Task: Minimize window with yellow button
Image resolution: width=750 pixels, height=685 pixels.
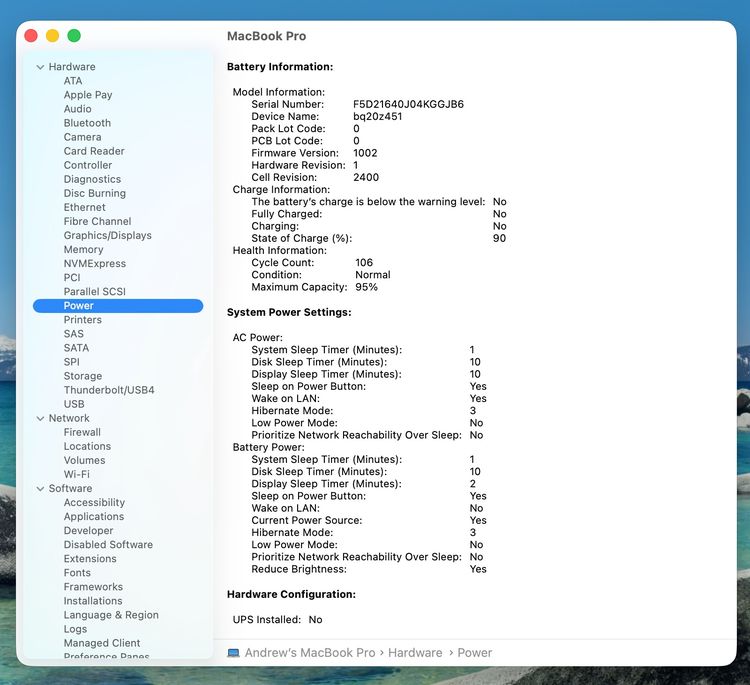Action: point(53,36)
